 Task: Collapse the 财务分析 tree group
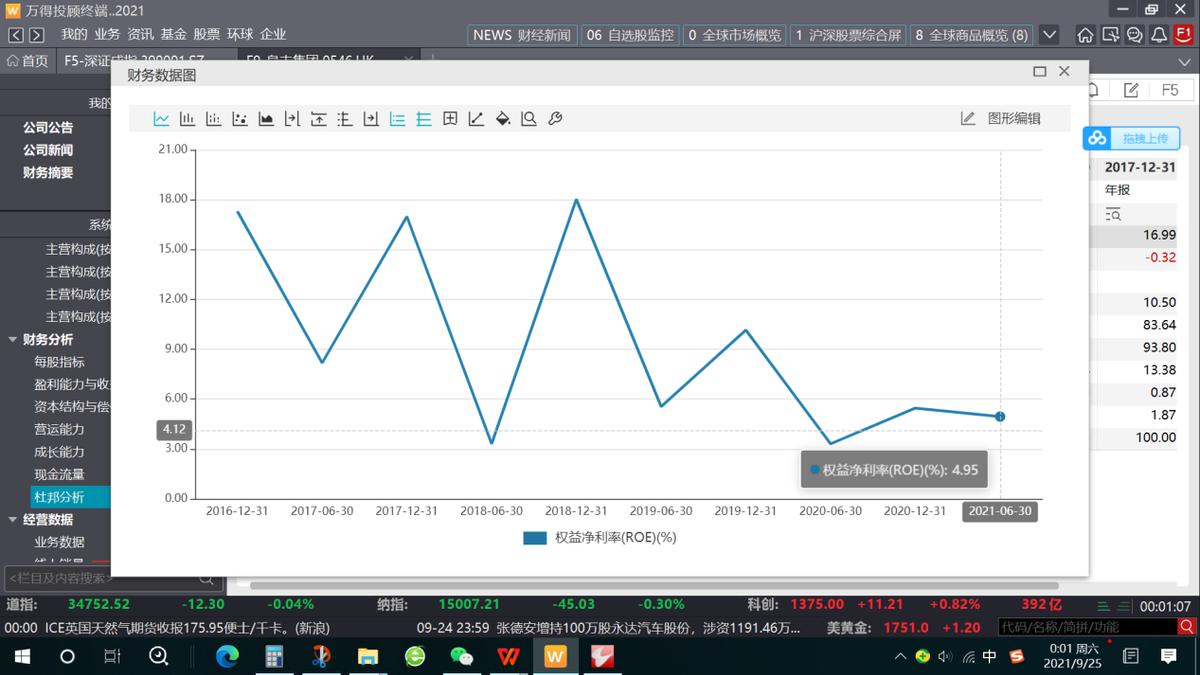(x=13, y=340)
